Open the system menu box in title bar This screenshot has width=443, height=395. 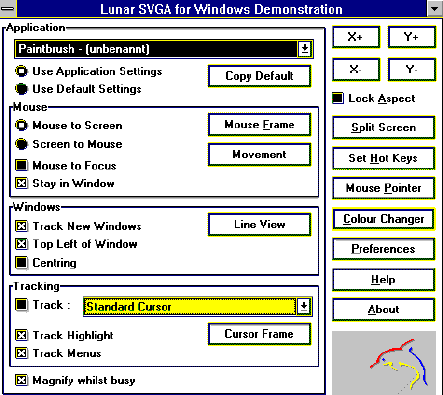click(8, 8)
